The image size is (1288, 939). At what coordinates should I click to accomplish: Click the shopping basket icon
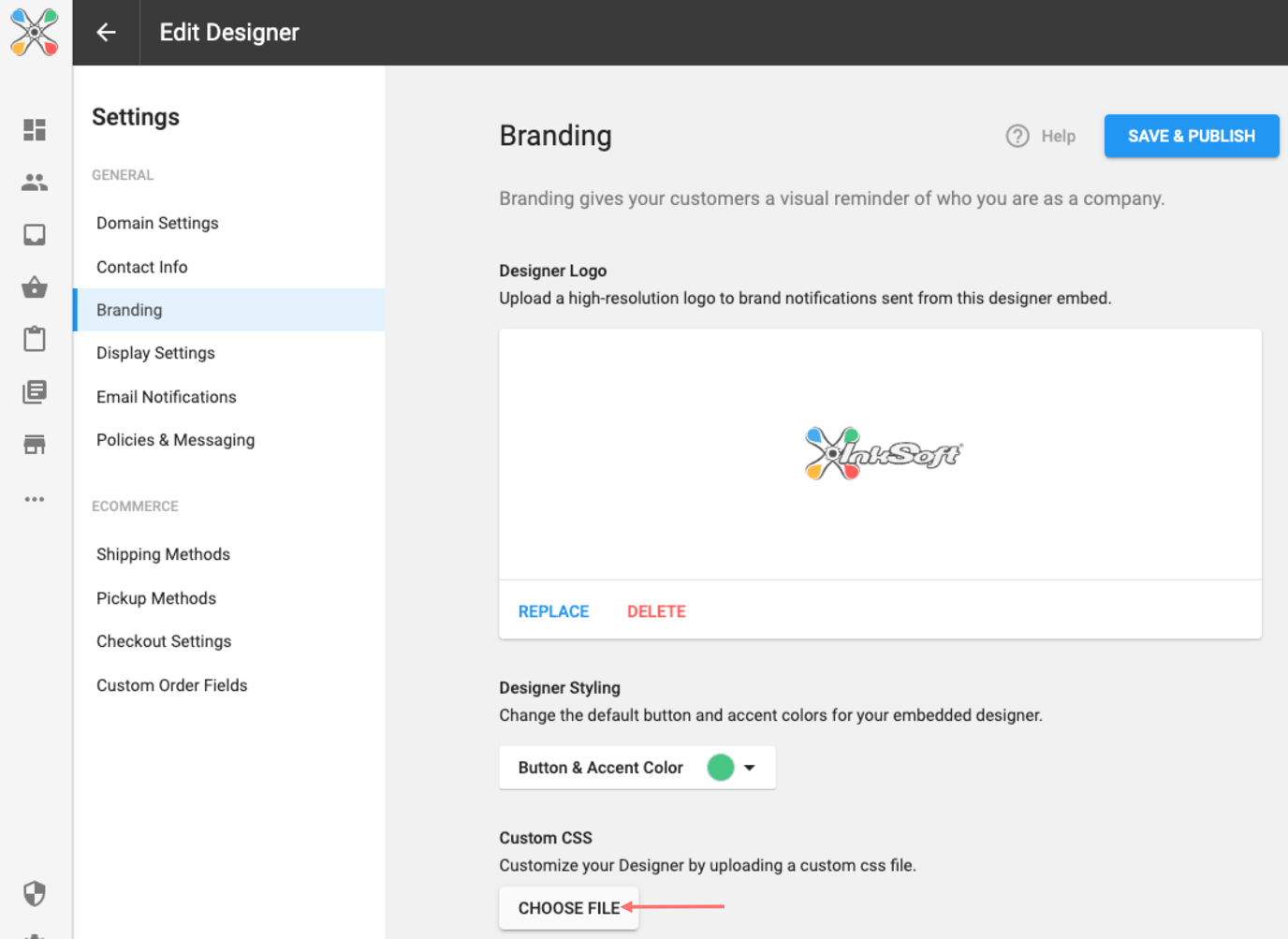[x=35, y=287]
